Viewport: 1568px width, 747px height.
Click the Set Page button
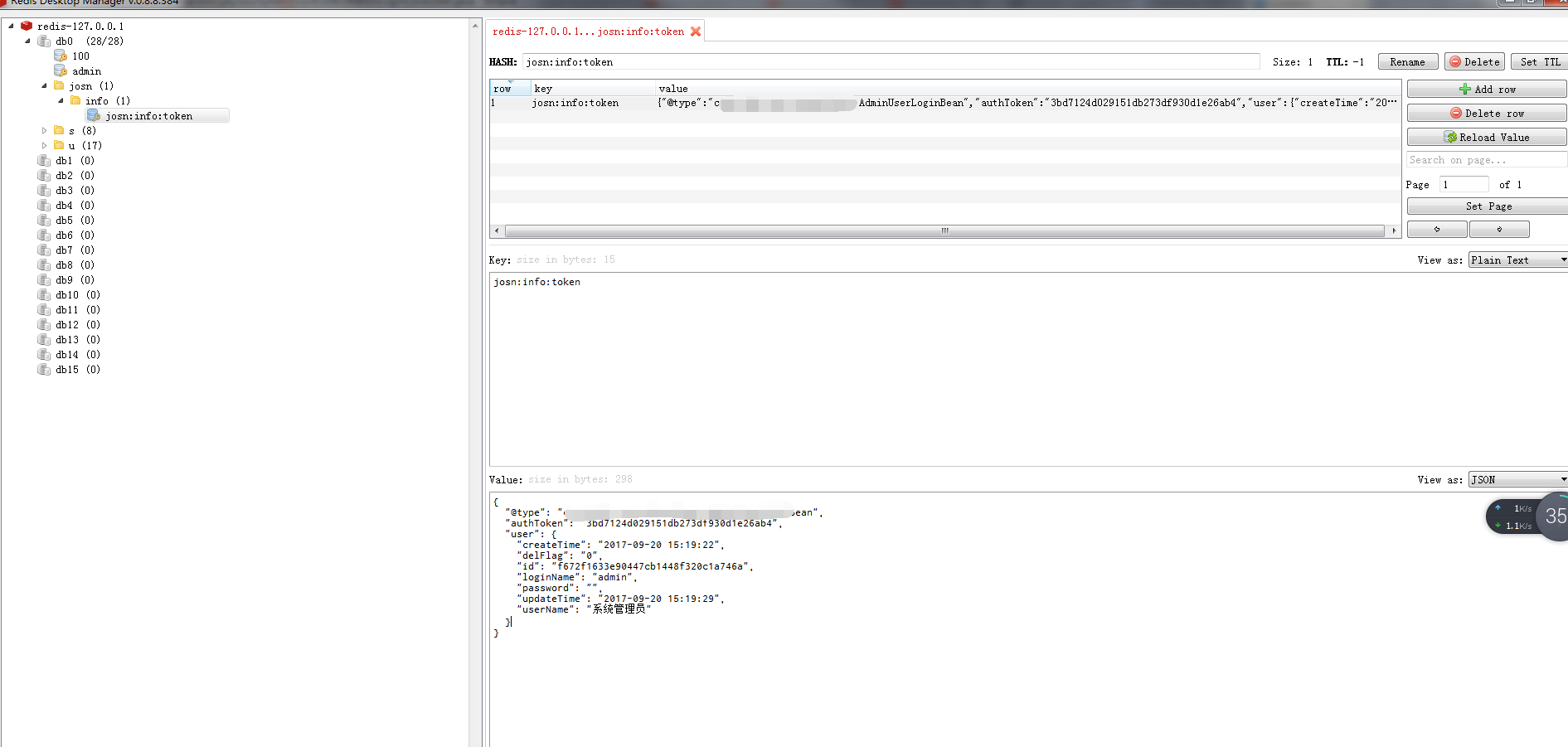1487,206
